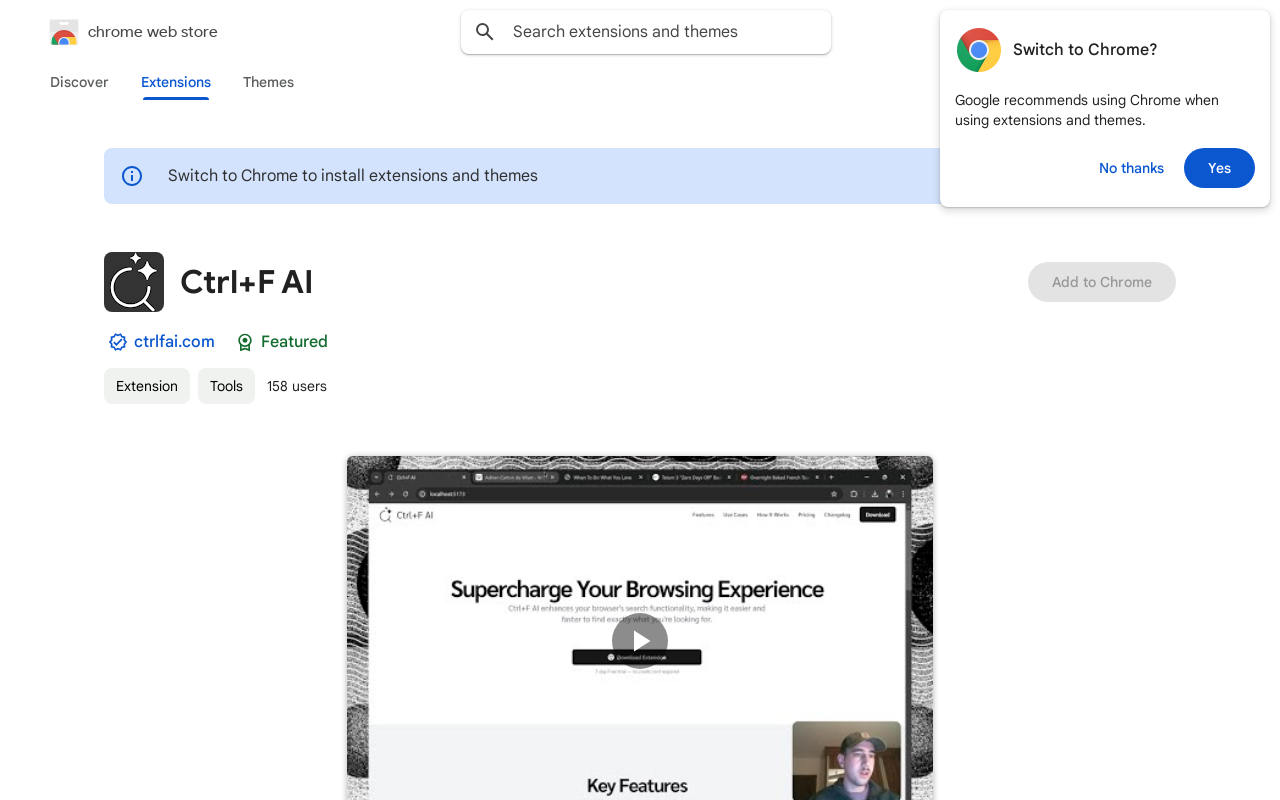Click the Ctrl+F AI extension icon
1280x800 pixels.
tap(134, 282)
